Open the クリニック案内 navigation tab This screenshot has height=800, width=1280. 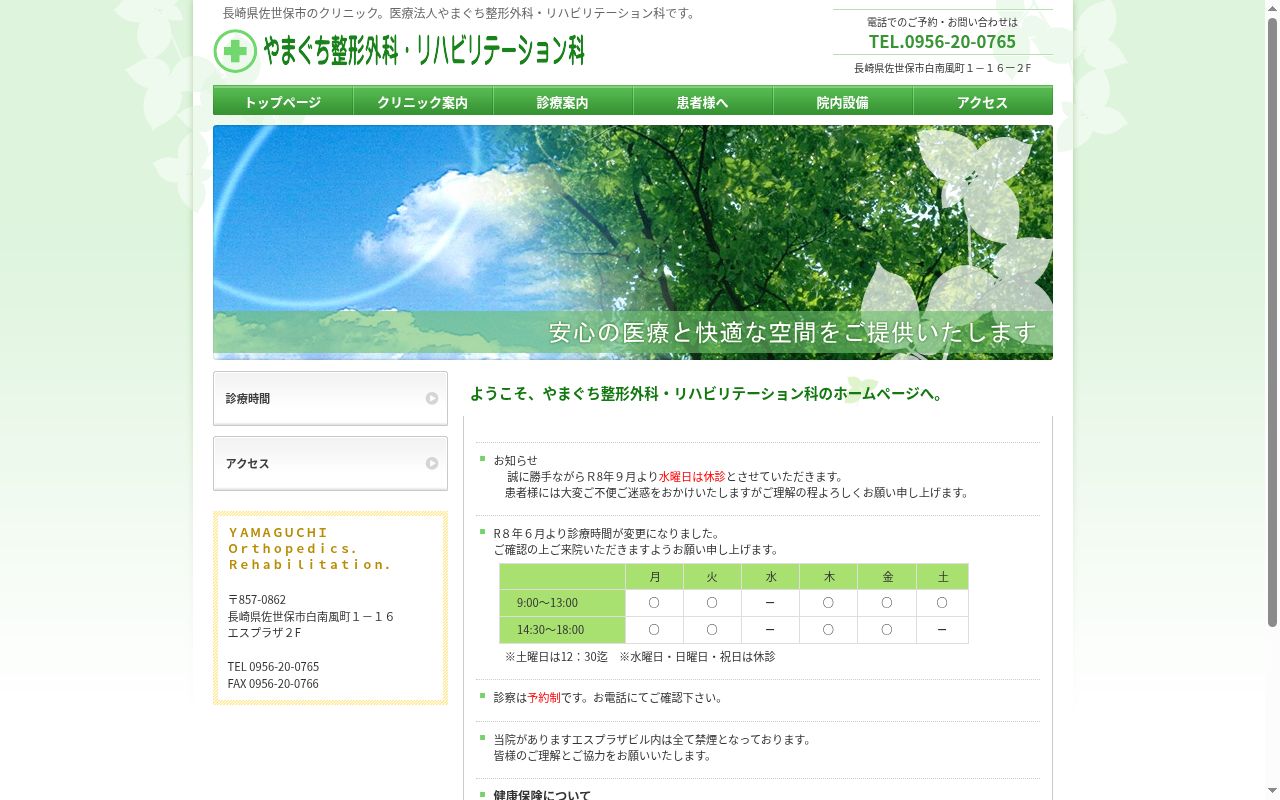pyautogui.click(x=423, y=101)
